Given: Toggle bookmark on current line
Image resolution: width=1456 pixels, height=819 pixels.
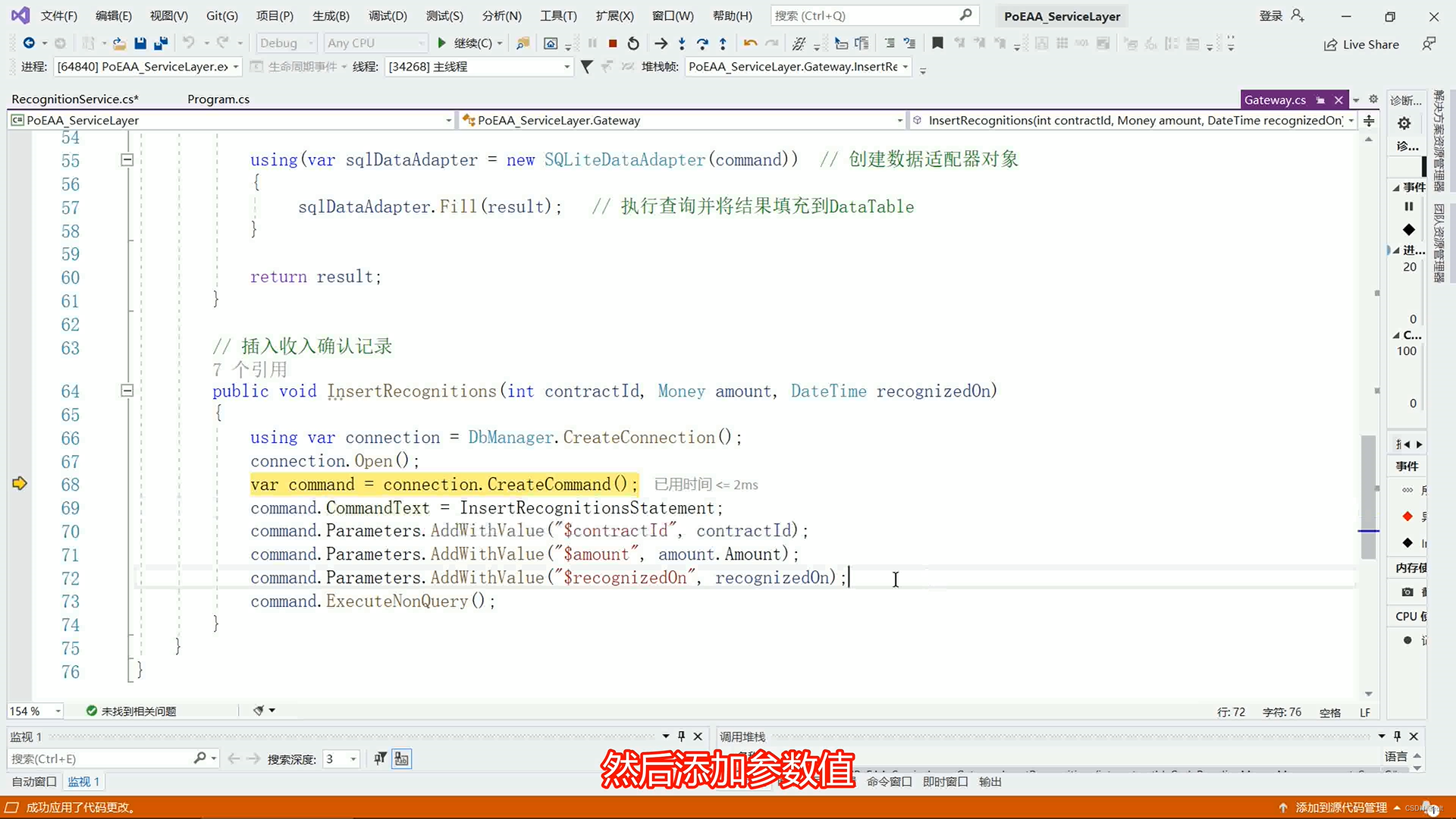Looking at the screenshot, I should coord(937,43).
